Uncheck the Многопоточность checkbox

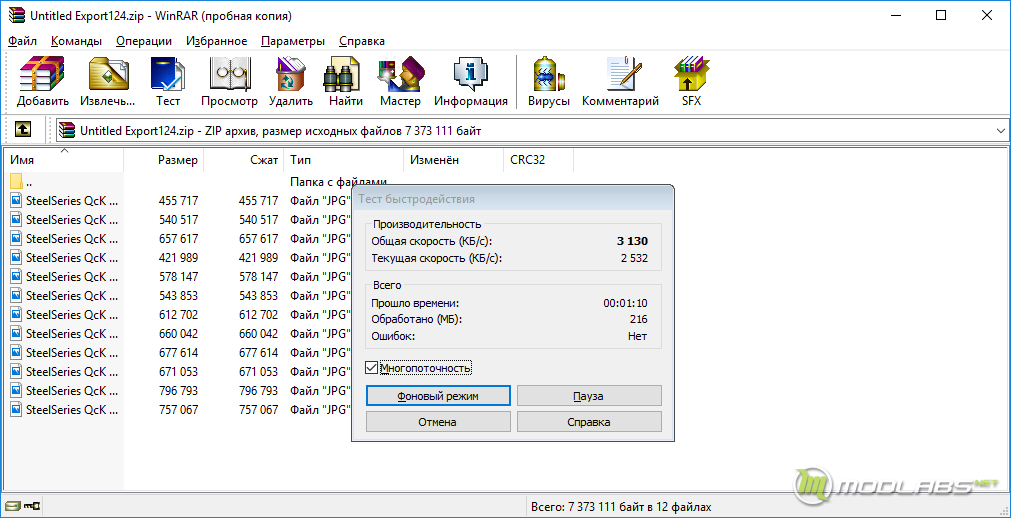click(x=371, y=368)
